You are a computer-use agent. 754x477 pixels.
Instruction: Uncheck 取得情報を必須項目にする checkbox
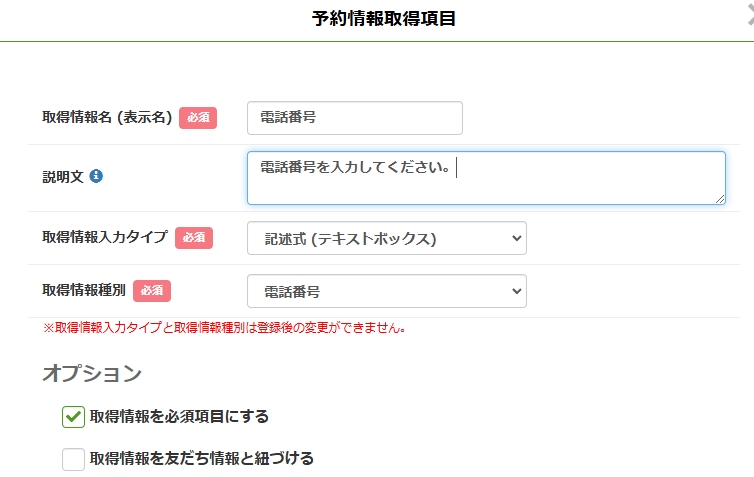pyautogui.click(x=73, y=417)
